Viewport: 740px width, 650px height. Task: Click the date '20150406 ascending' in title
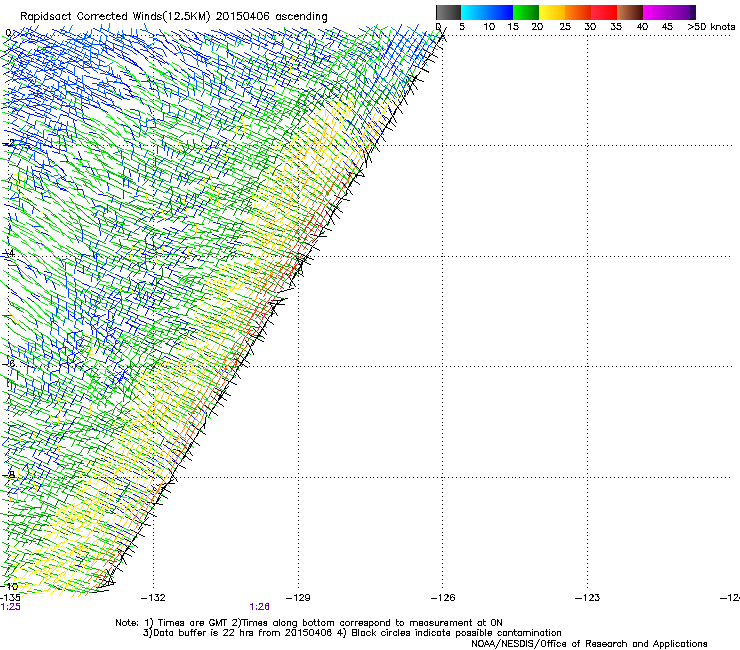click(x=272, y=17)
